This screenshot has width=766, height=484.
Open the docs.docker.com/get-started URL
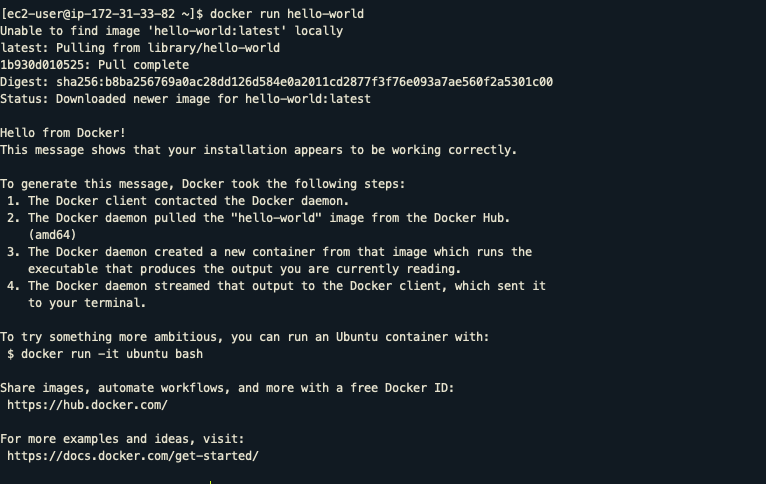(133, 456)
